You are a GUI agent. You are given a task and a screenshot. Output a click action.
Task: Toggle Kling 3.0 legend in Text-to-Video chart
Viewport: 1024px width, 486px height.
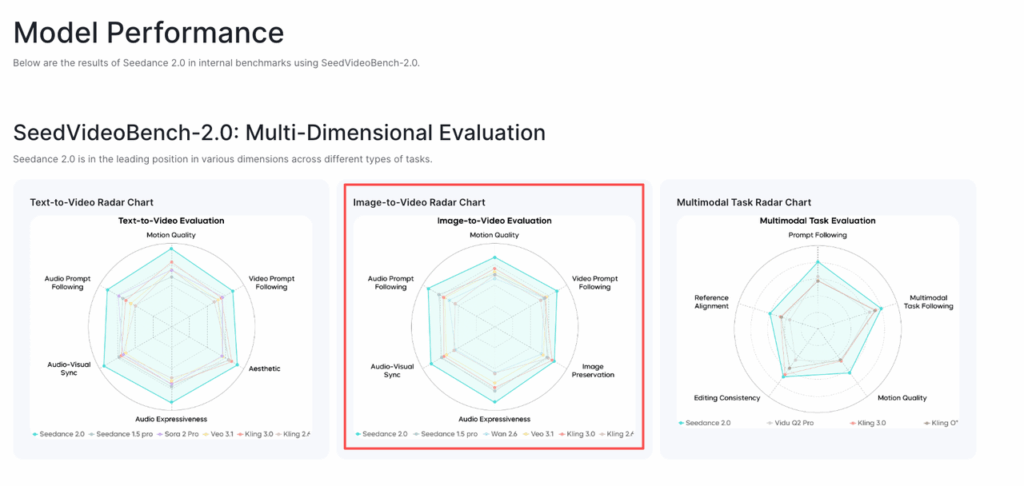253,433
